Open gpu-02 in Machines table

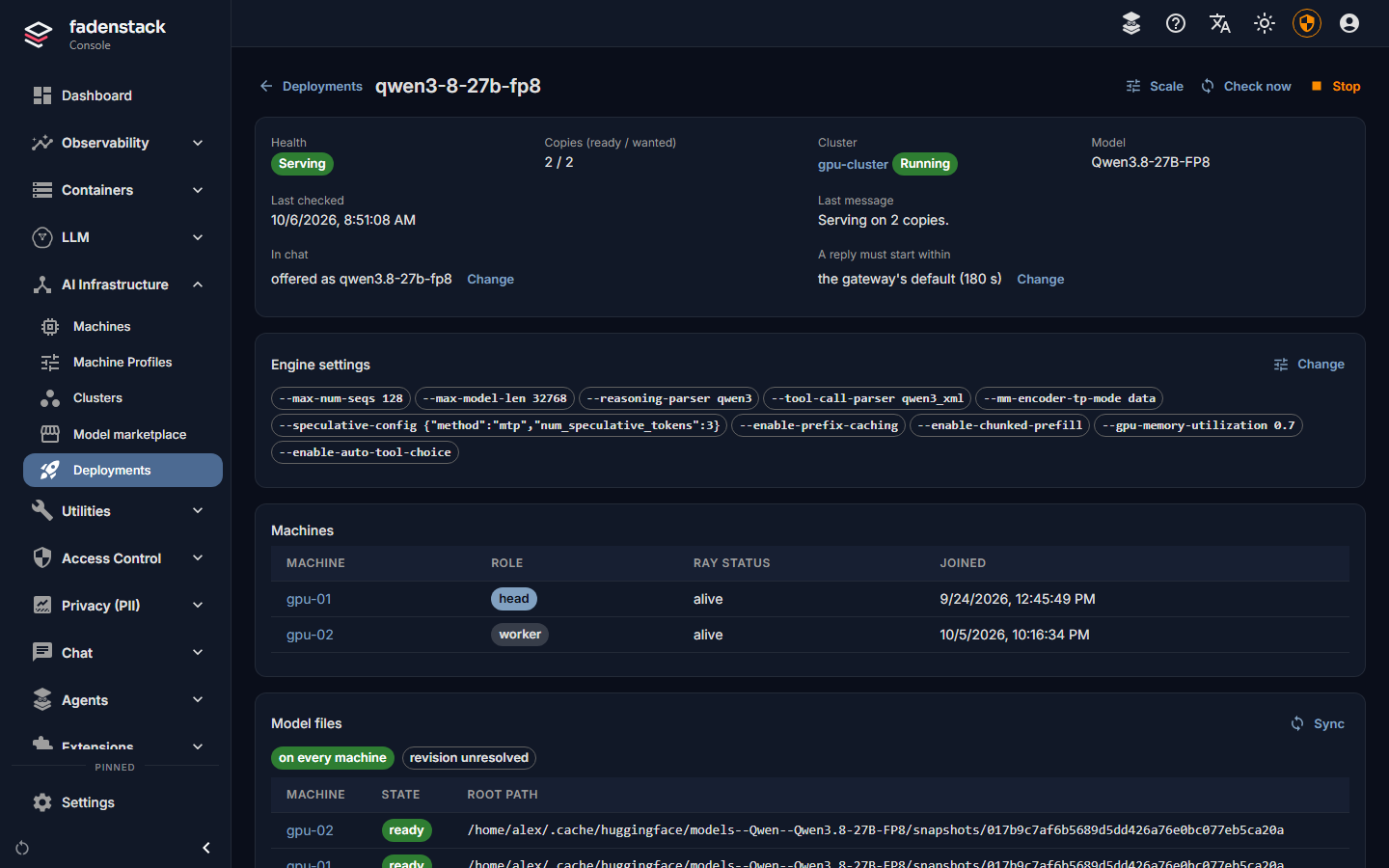click(310, 635)
